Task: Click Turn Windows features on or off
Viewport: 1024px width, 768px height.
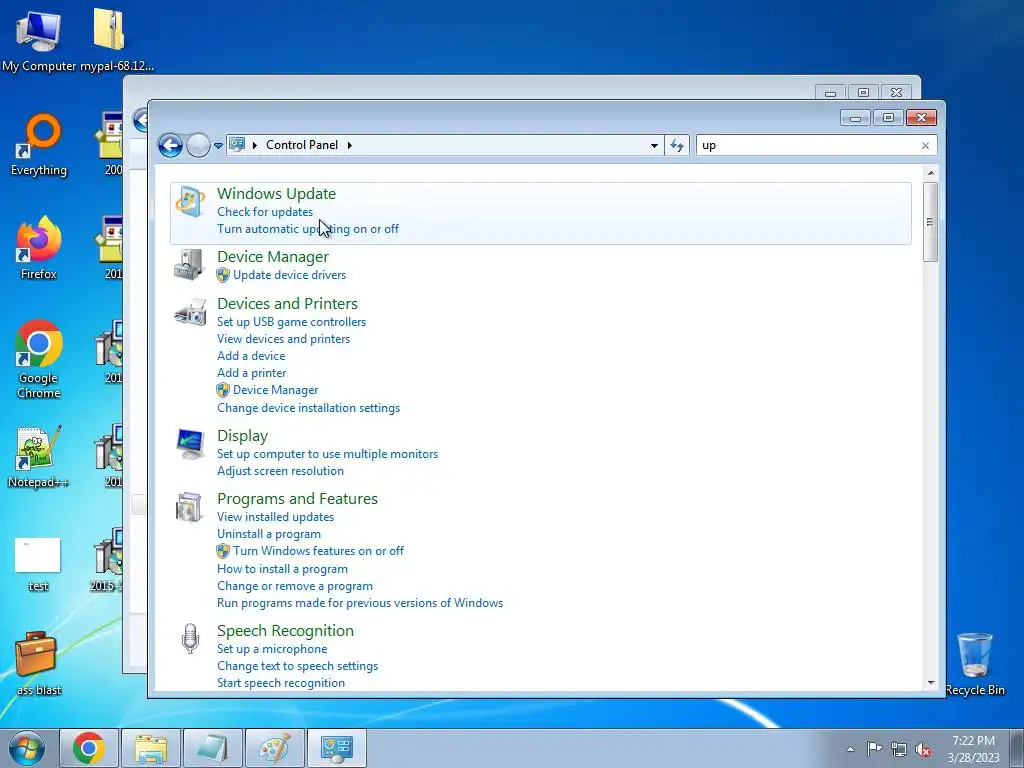Action: tap(318, 551)
